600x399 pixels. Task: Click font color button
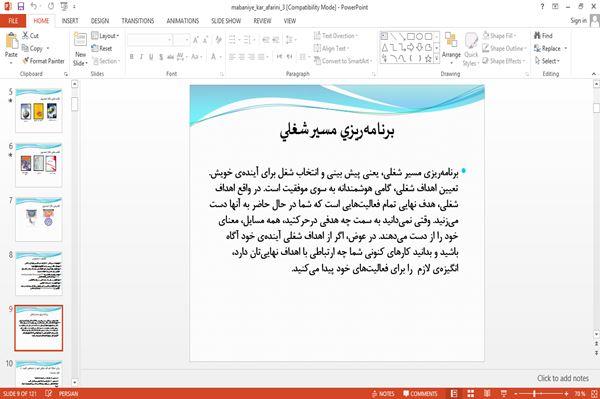tap(215, 57)
